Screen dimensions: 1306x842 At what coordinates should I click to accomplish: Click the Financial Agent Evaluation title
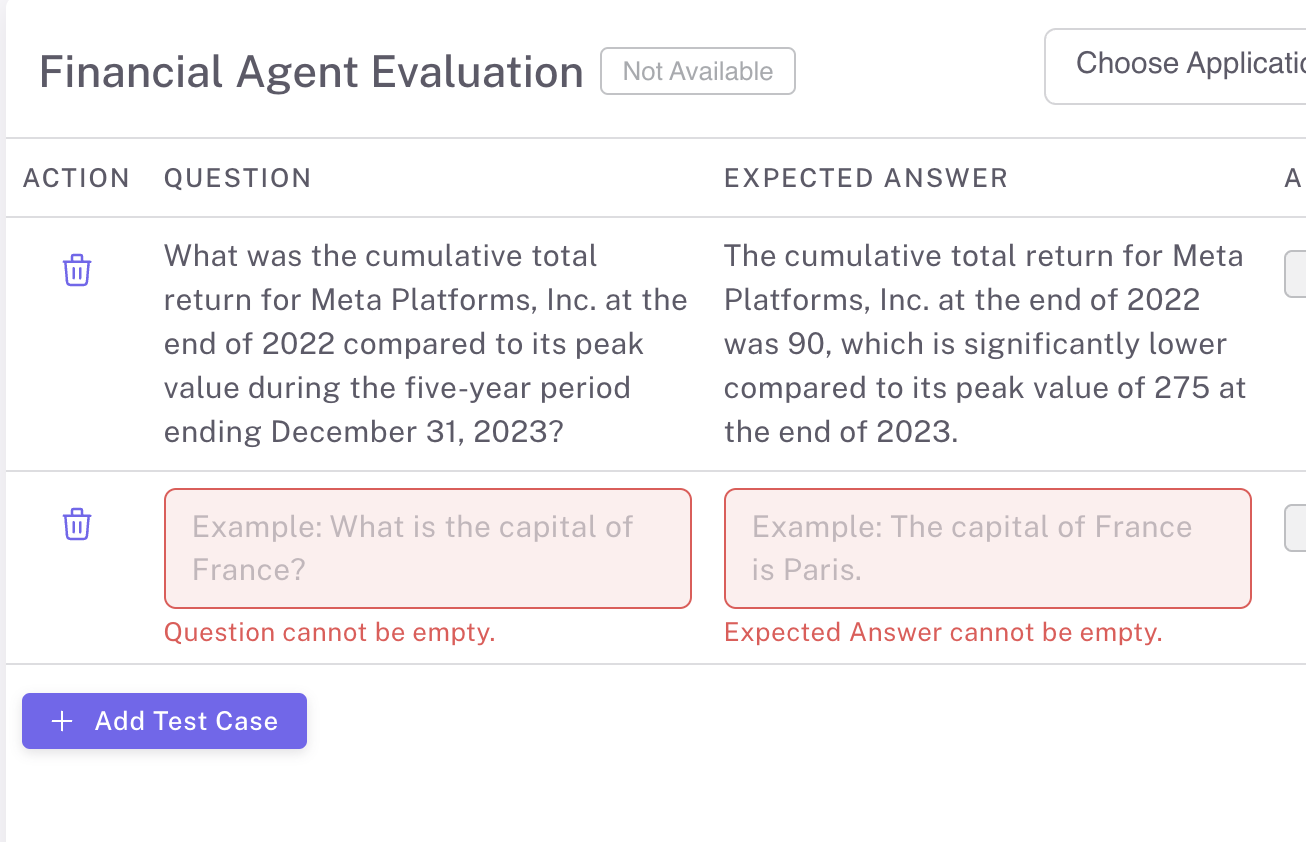[311, 73]
